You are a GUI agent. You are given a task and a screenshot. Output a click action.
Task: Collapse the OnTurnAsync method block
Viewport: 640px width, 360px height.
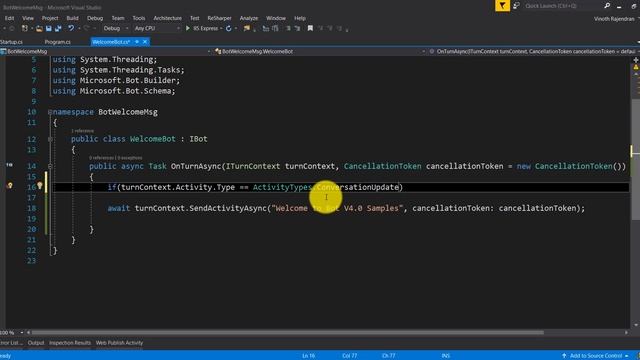50,166
